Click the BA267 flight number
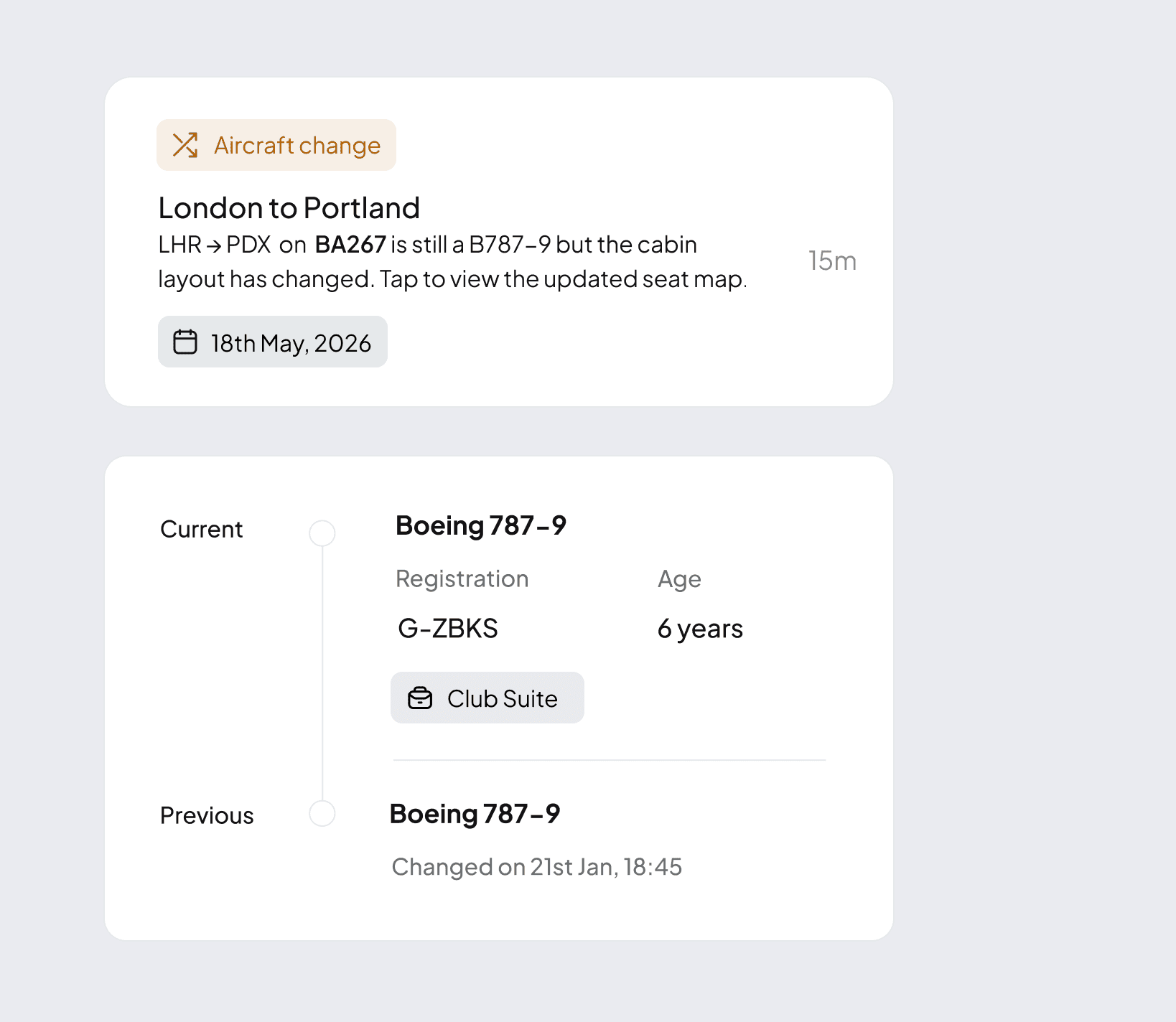The image size is (1176, 1022). coord(350,245)
